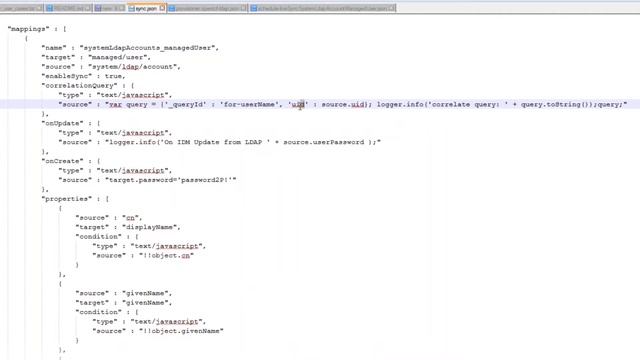Click the file icon on provisioner ldap tab

(x=172, y=8)
